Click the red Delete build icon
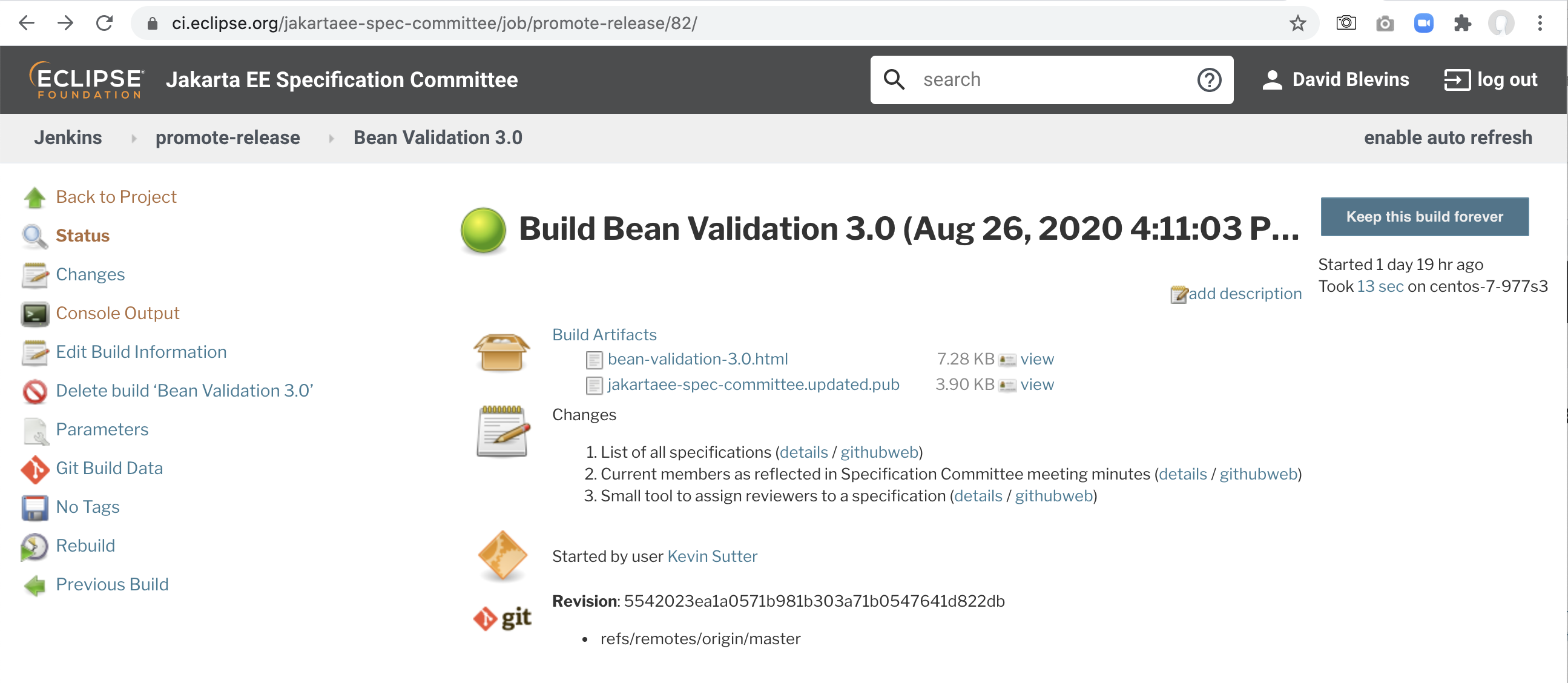This screenshot has width=1568, height=683. pos(35,391)
